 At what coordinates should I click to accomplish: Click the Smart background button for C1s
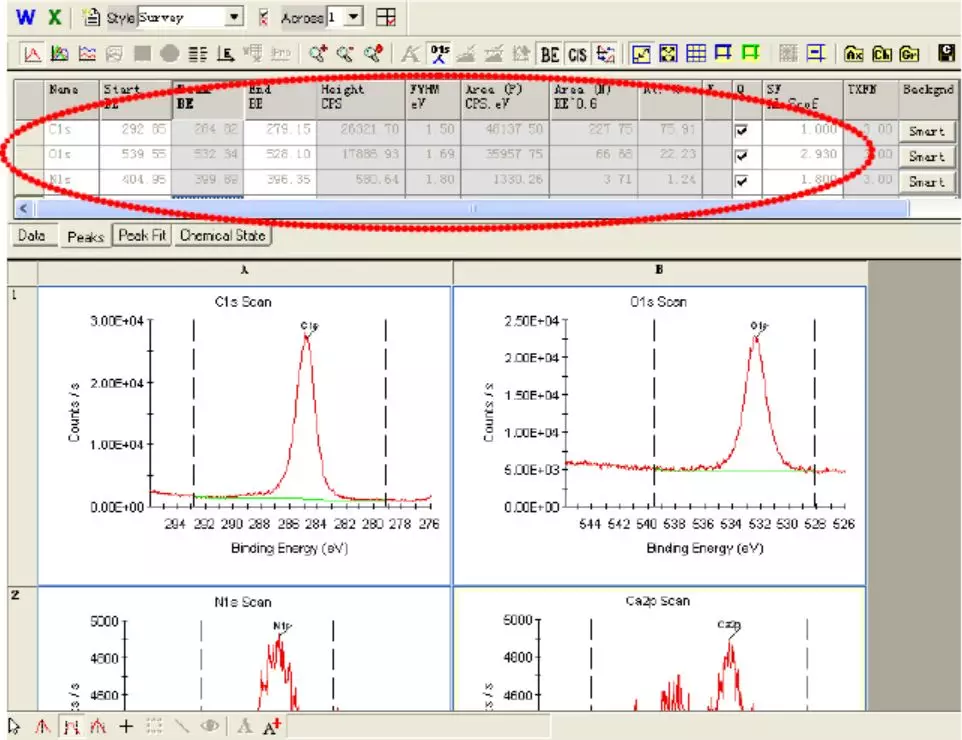tap(926, 130)
